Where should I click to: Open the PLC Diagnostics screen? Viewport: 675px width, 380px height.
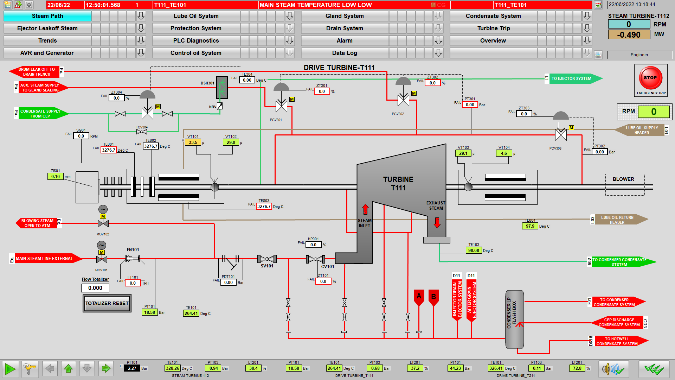[x=196, y=40]
